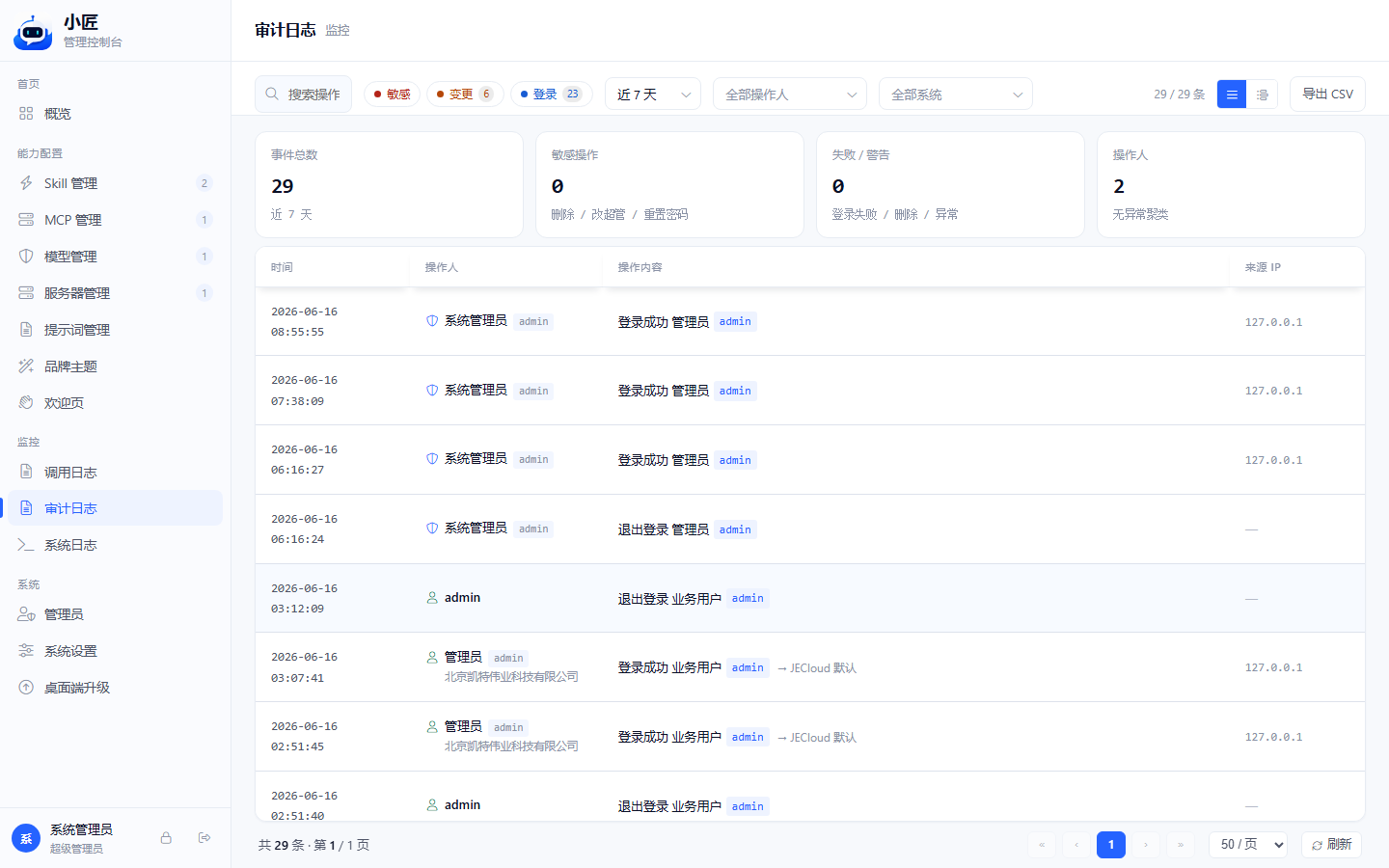Click the 管理员 users icon
The height and width of the screenshot is (868, 1389).
[26, 614]
